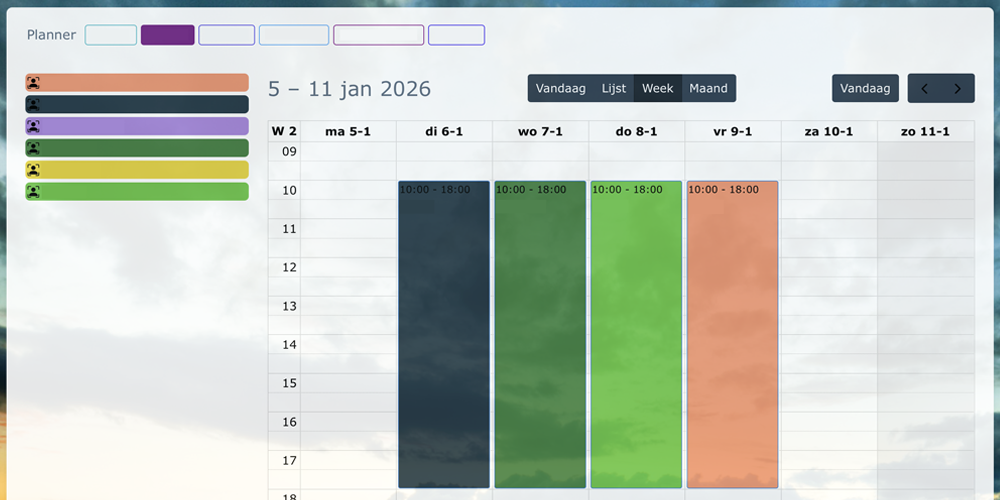
Task: Click the 15 time label
Action: point(290,383)
